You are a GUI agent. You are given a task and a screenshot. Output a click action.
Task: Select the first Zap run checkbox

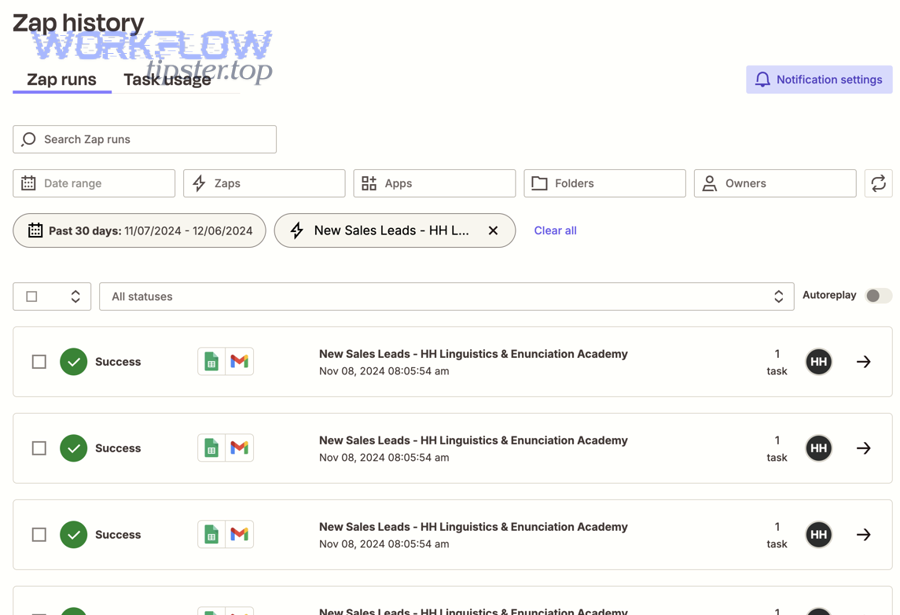(39, 362)
